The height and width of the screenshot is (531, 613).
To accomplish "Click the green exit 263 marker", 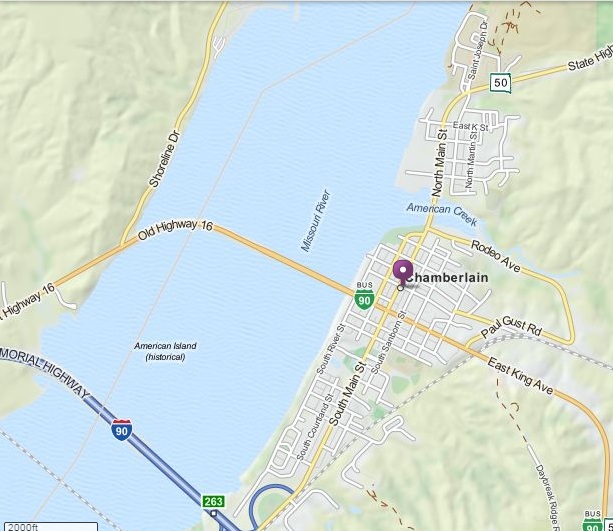I will coord(214,501).
